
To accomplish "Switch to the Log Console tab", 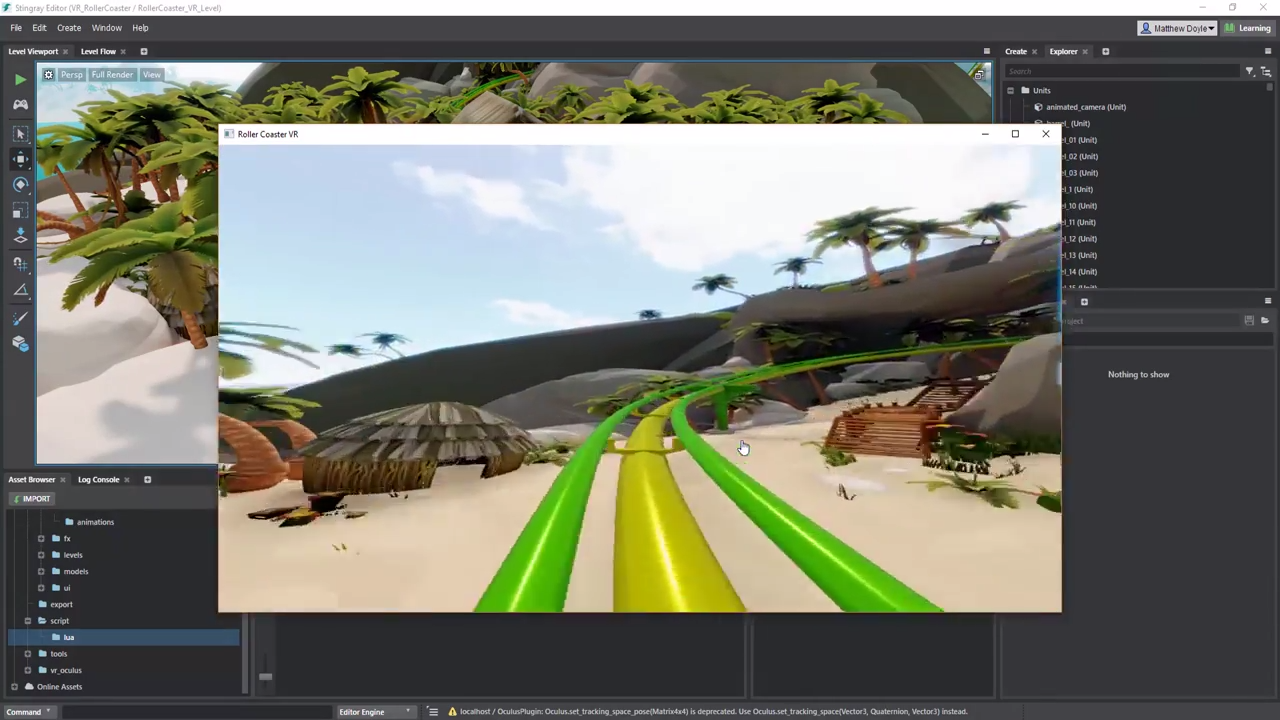I will pyautogui.click(x=98, y=479).
